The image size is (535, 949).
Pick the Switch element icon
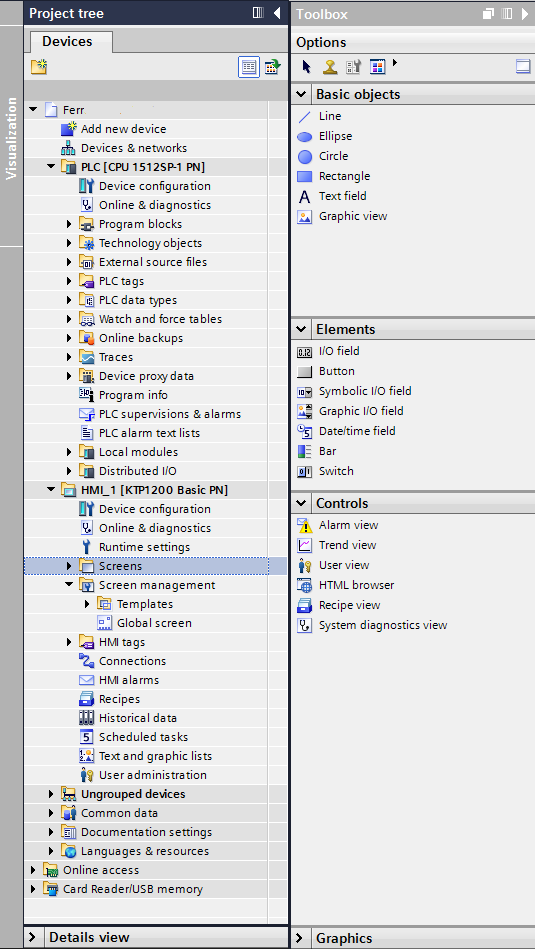click(304, 471)
